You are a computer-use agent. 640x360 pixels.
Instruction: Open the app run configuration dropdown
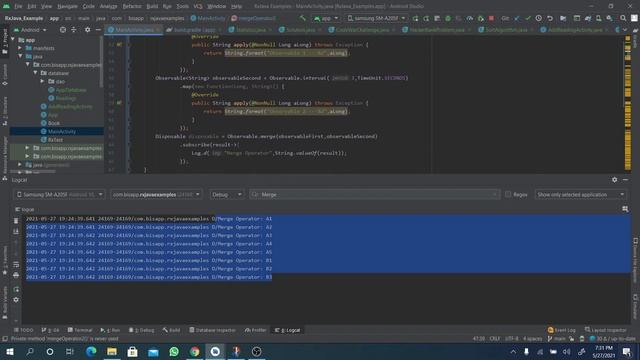click(x=326, y=18)
